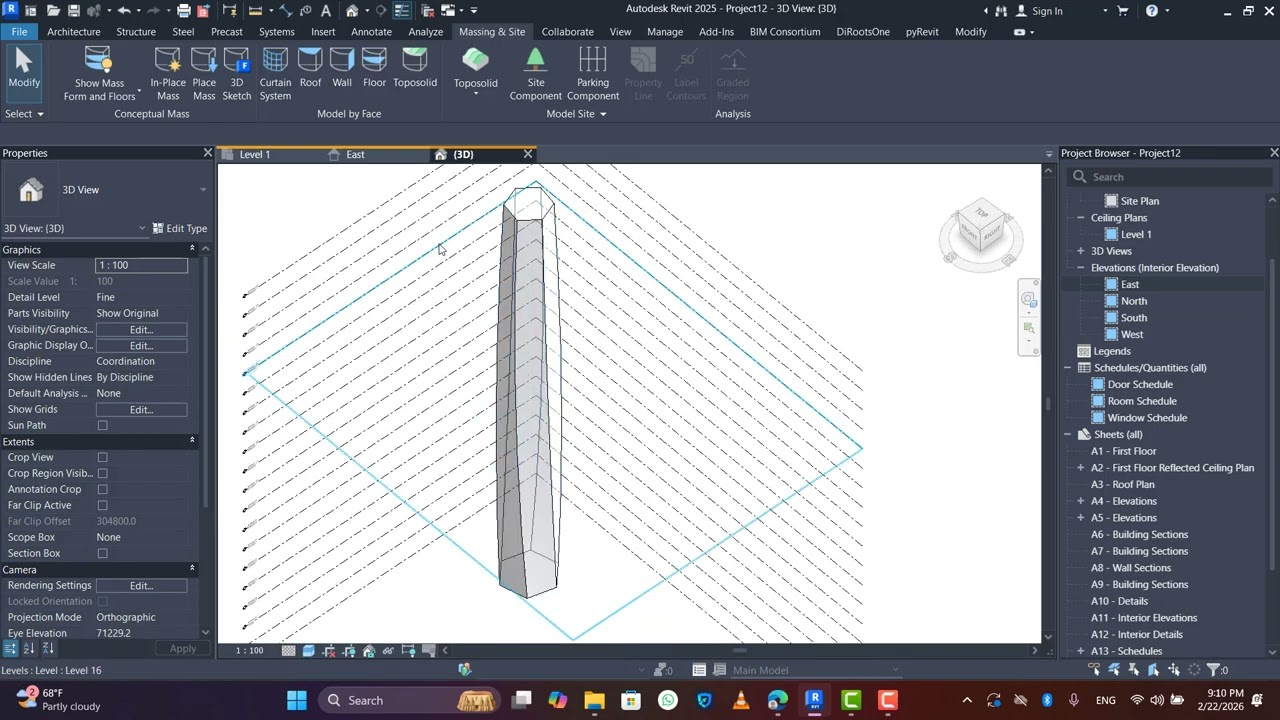Start an In-Place Mass
Image resolution: width=1280 pixels, height=720 pixels.
[x=168, y=75]
